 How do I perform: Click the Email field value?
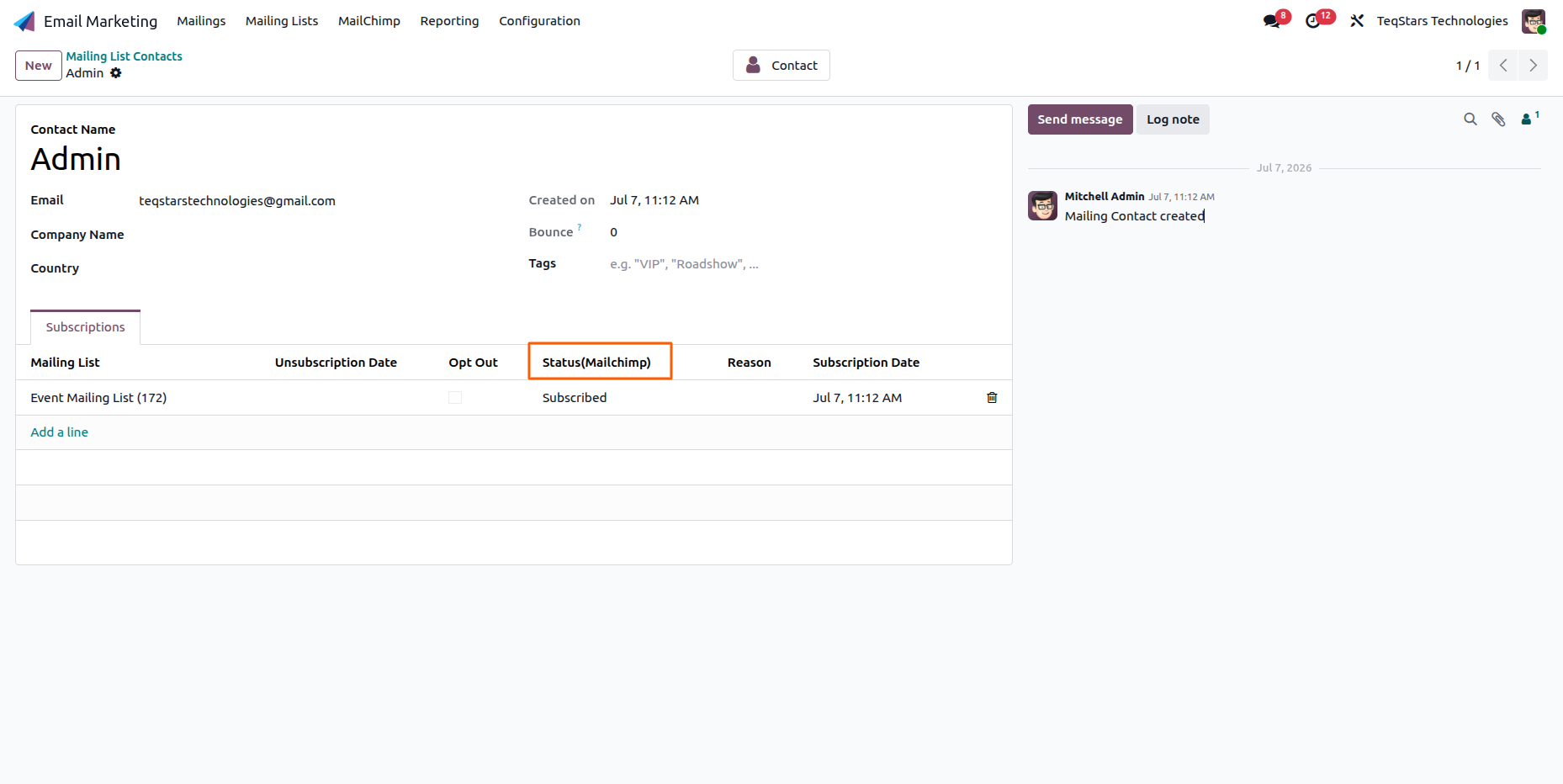coord(237,201)
